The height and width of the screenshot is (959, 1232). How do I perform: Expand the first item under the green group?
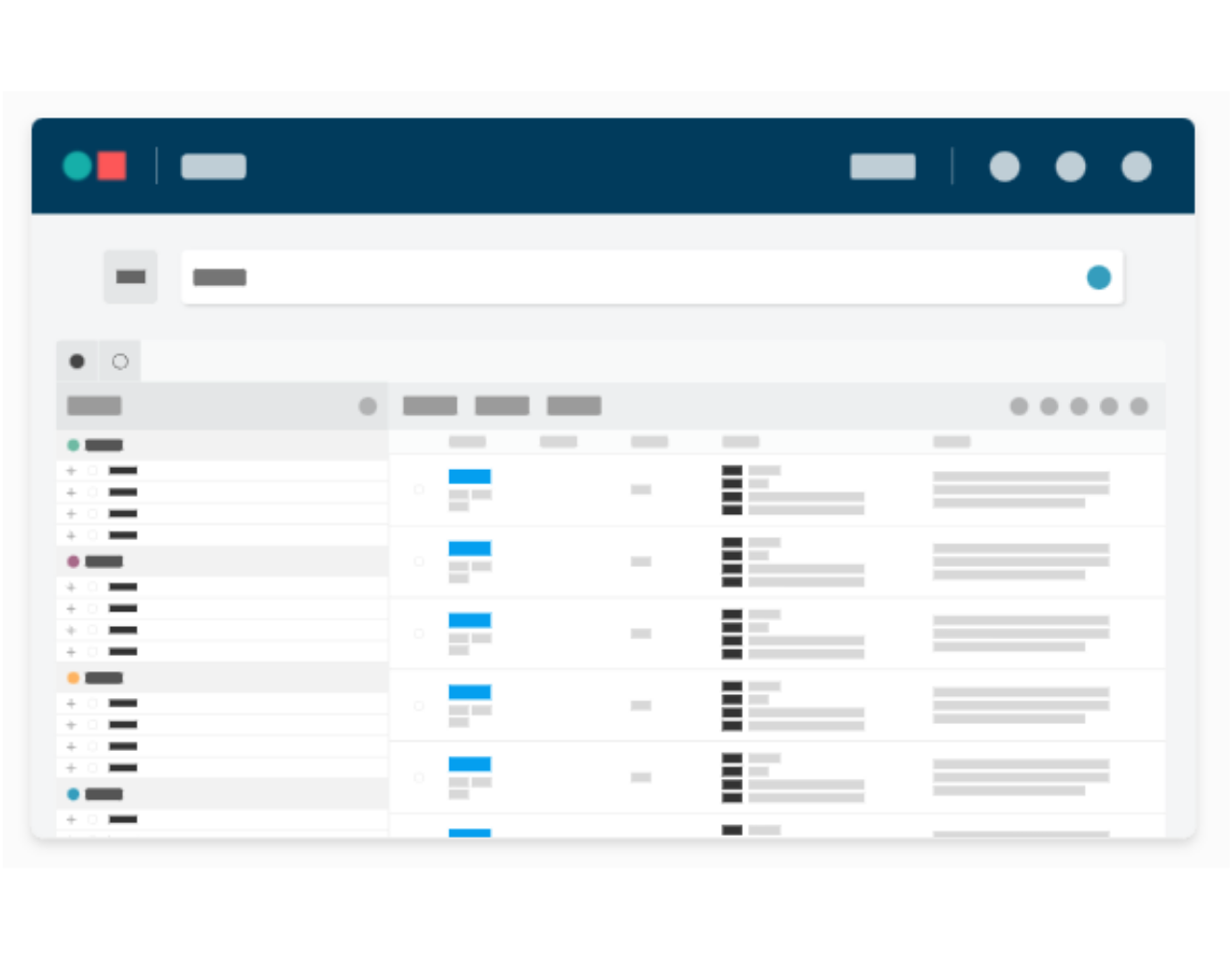pyautogui.click(x=71, y=471)
